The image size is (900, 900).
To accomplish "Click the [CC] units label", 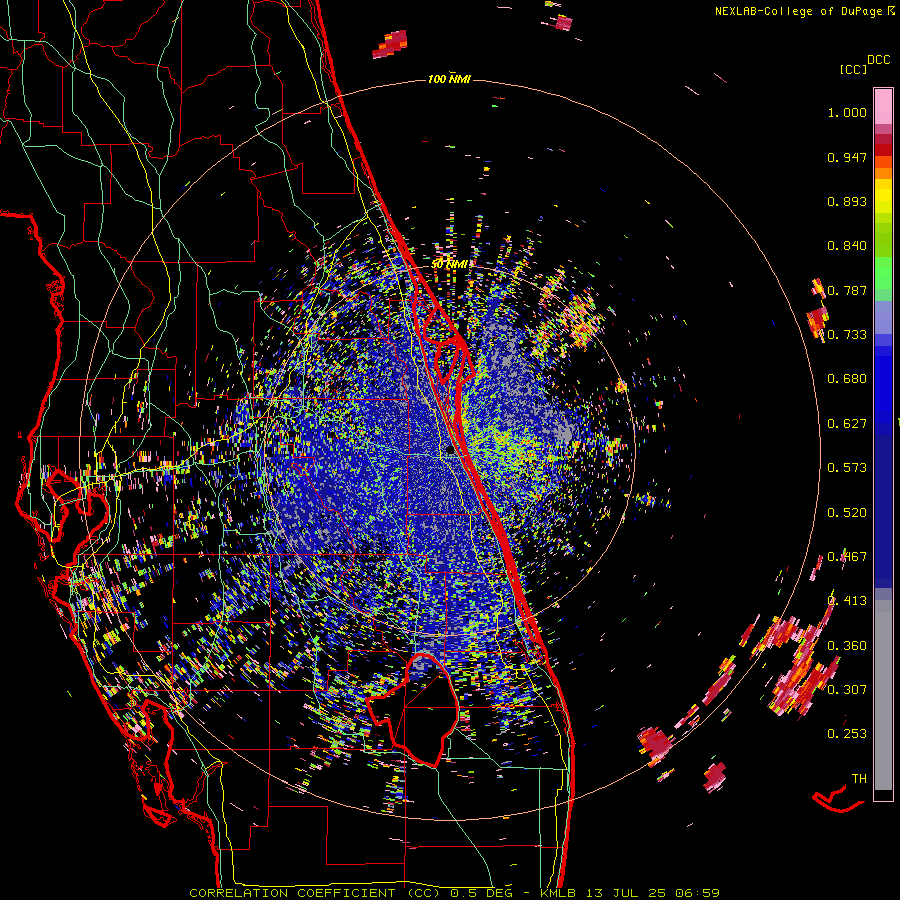I will [853, 69].
